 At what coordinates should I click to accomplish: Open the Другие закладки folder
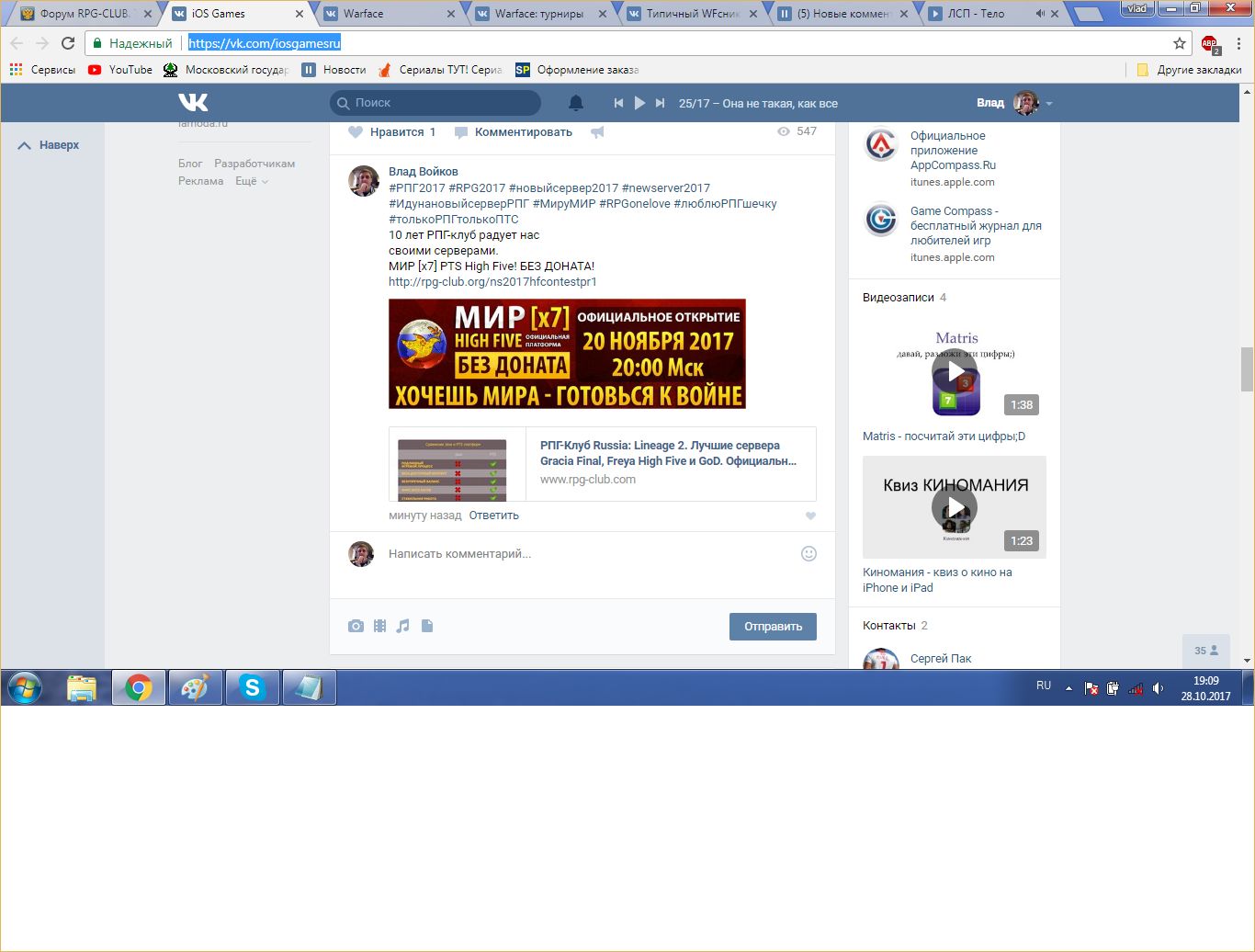[1189, 70]
